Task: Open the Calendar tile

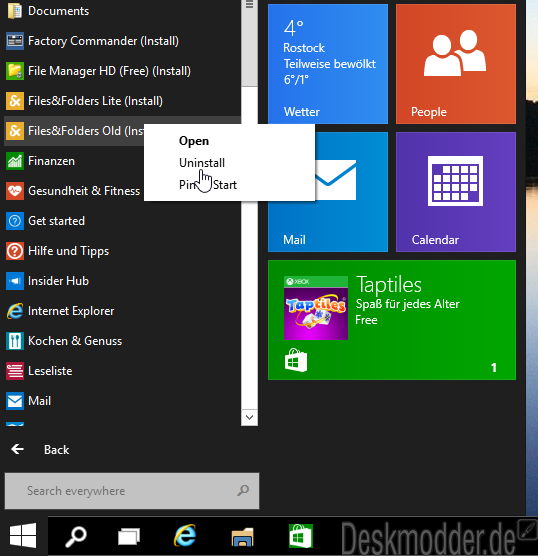Action: [456, 192]
